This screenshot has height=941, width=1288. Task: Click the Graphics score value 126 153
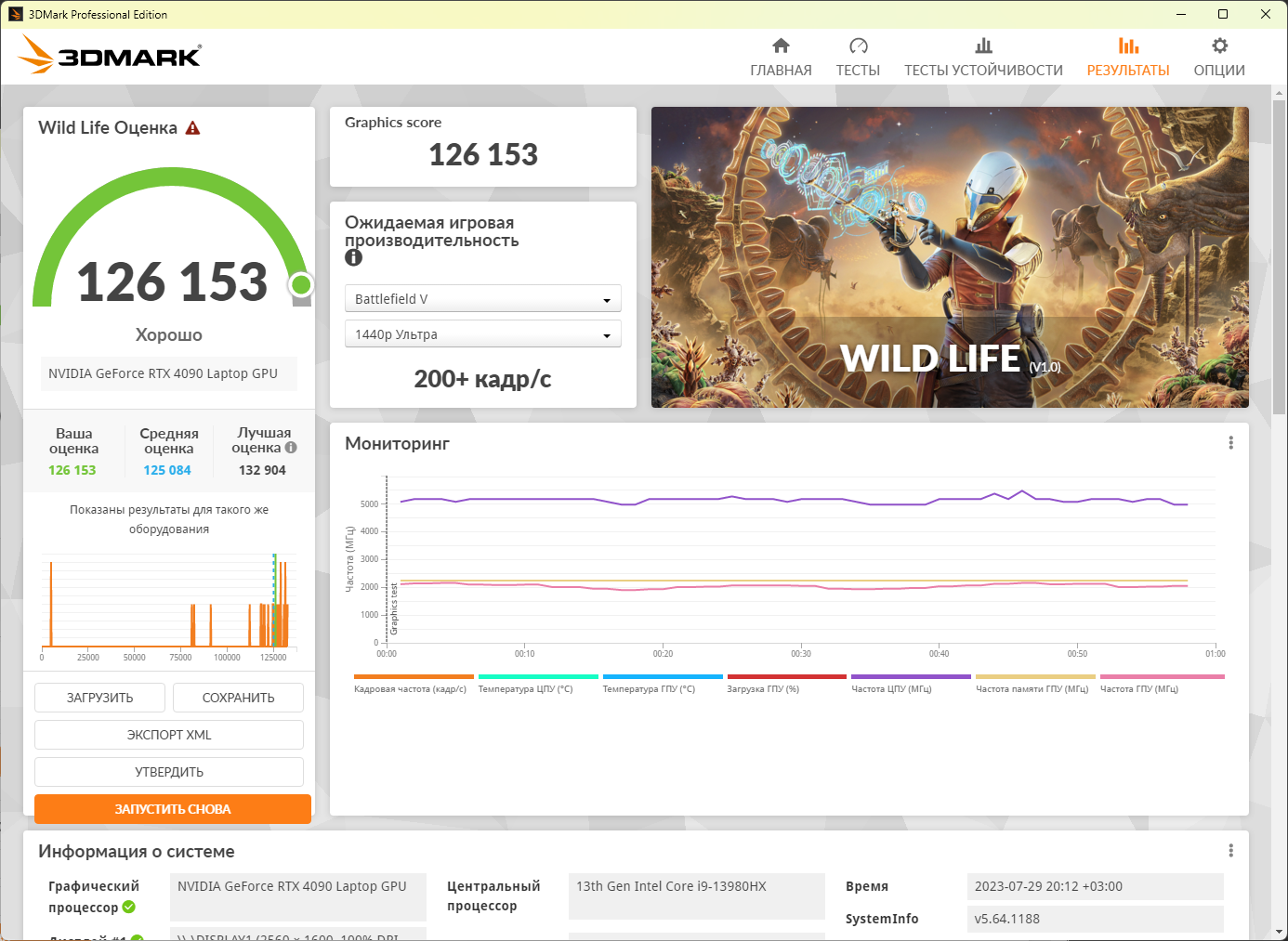click(x=483, y=154)
